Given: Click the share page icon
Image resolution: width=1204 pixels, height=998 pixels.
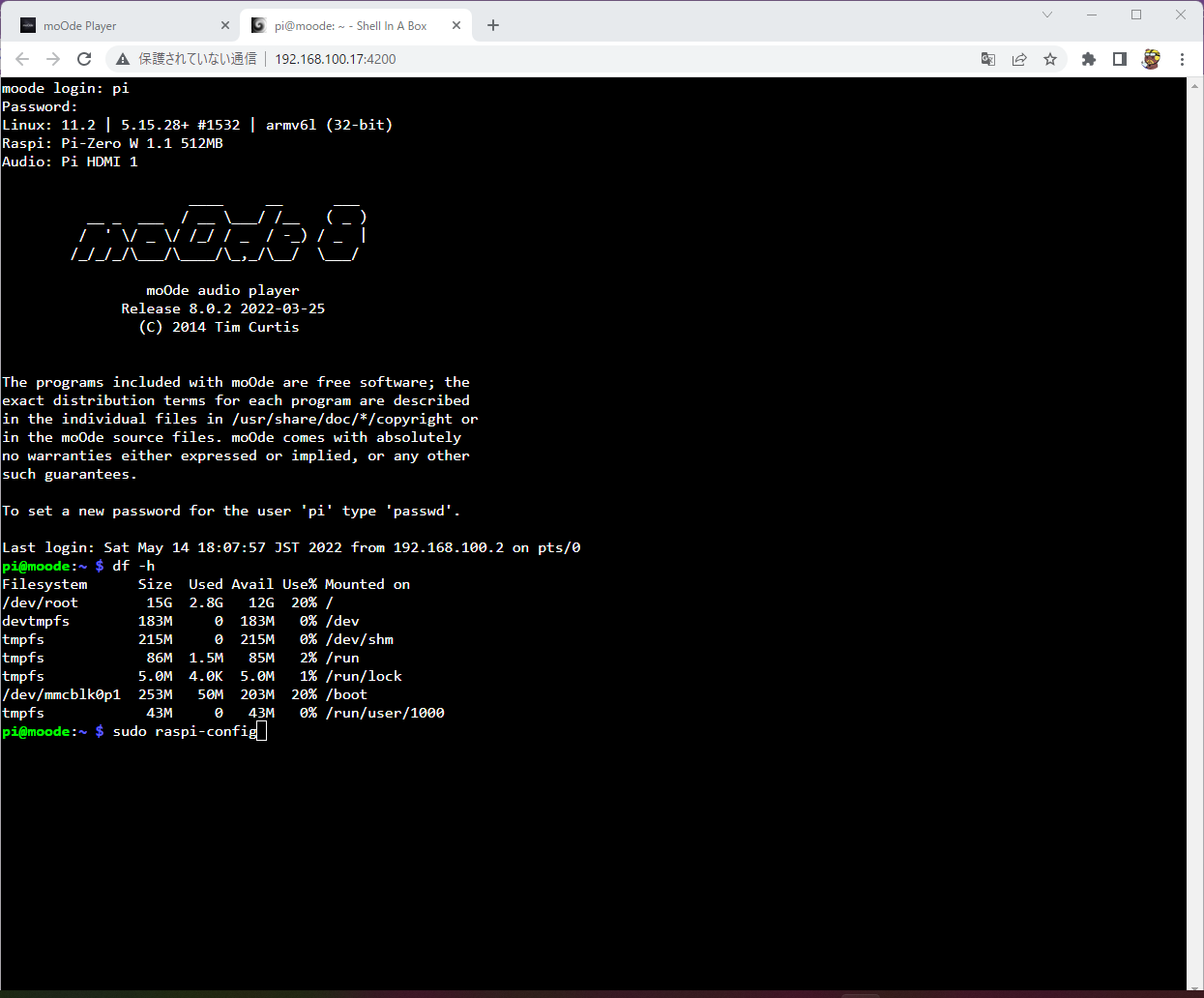Looking at the screenshot, I should pos(1019,59).
